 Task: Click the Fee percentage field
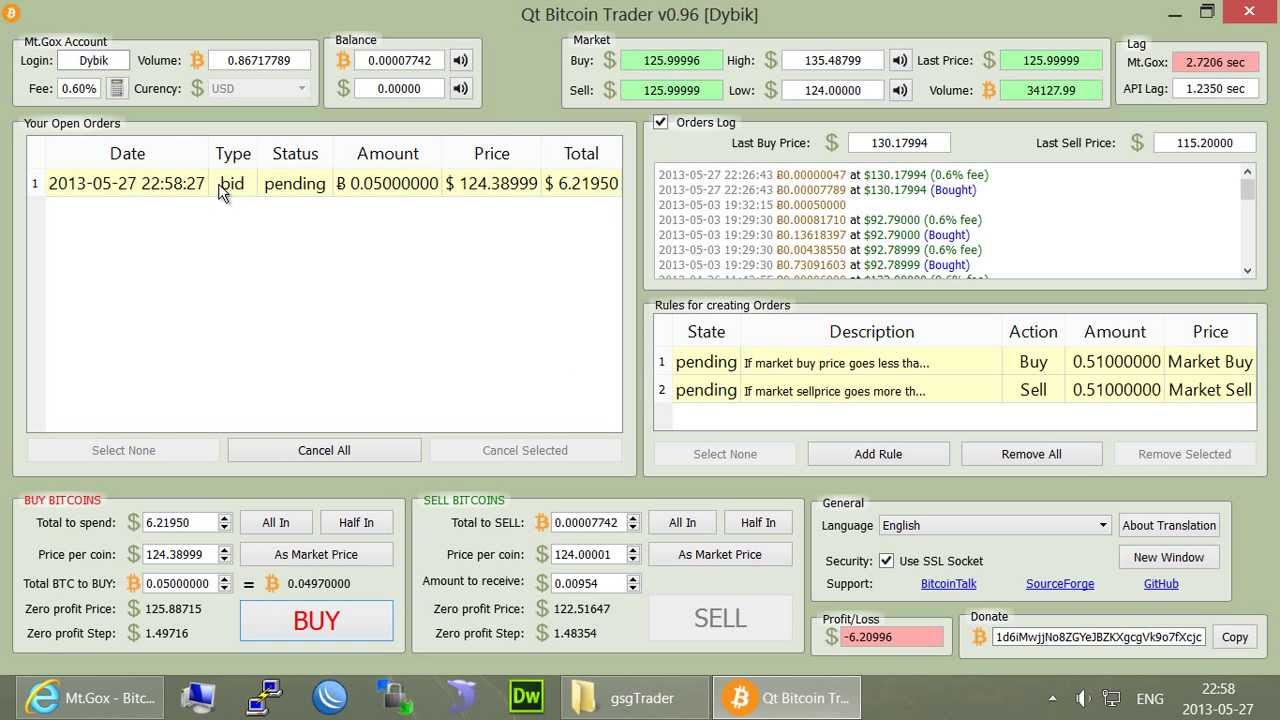pos(79,88)
